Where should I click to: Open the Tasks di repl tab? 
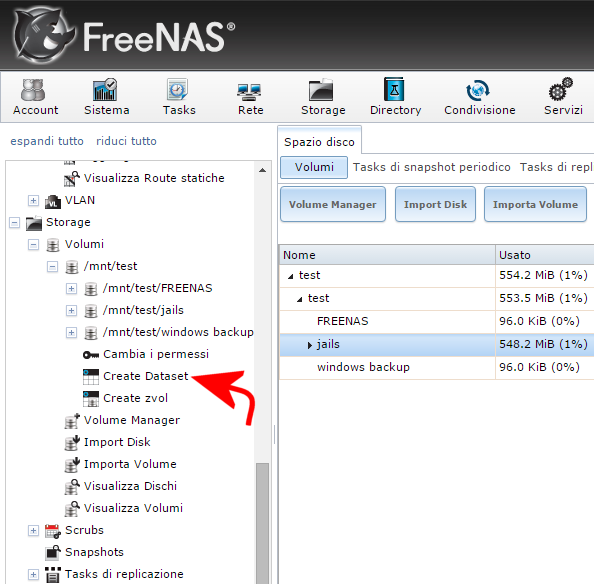556,167
